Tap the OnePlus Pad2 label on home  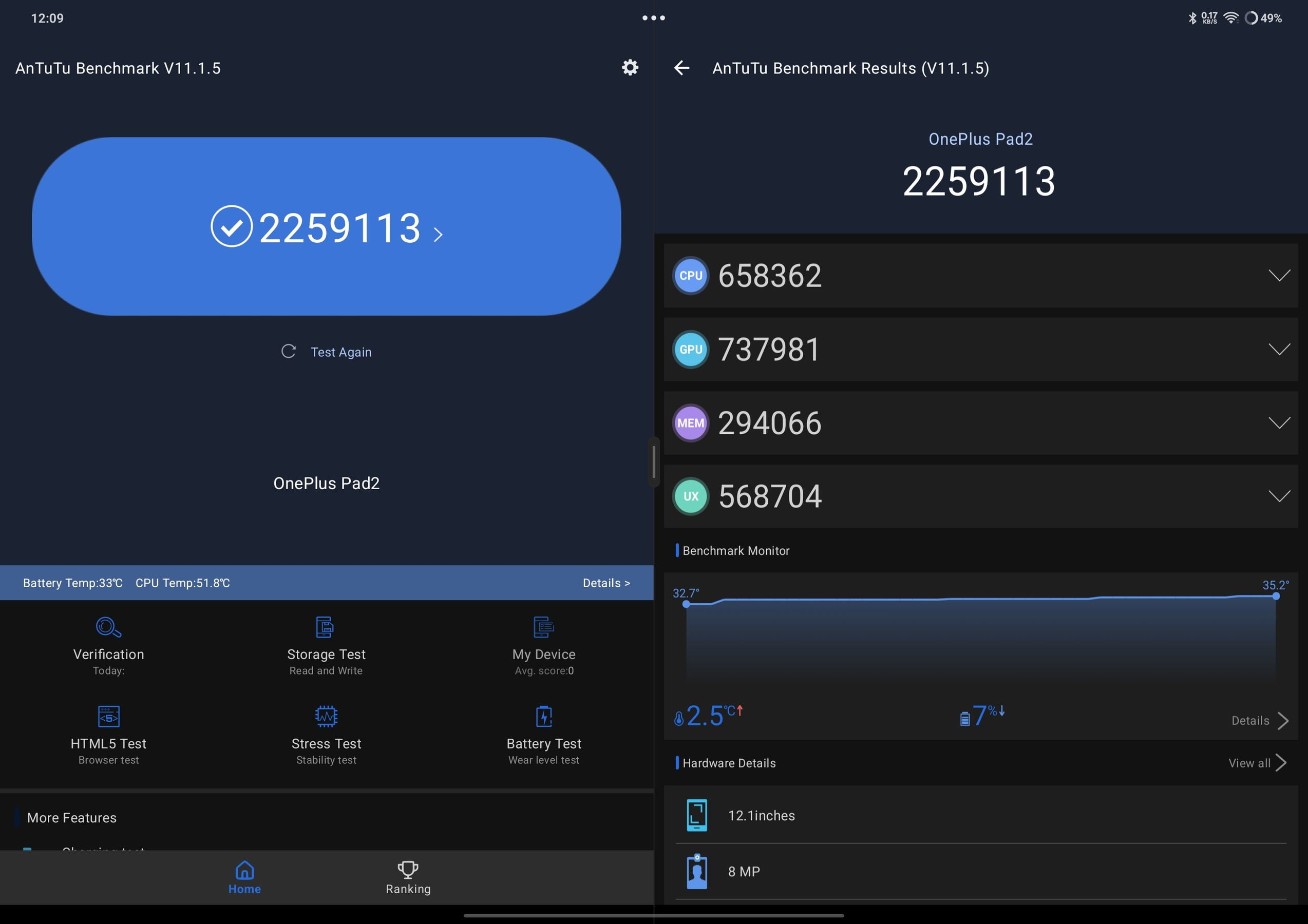(327, 484)
